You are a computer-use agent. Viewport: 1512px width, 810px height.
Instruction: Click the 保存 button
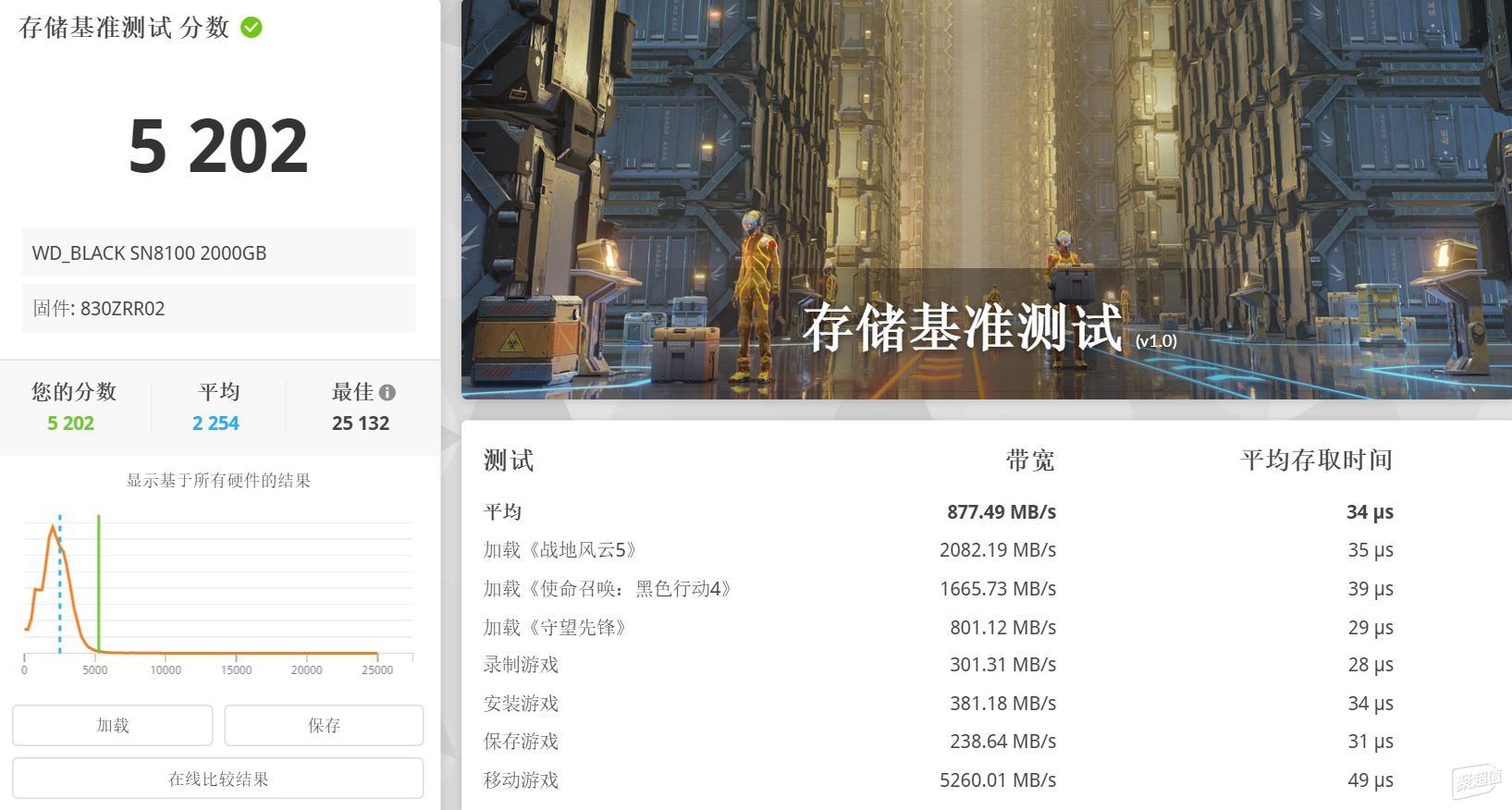tap(324, 726)
